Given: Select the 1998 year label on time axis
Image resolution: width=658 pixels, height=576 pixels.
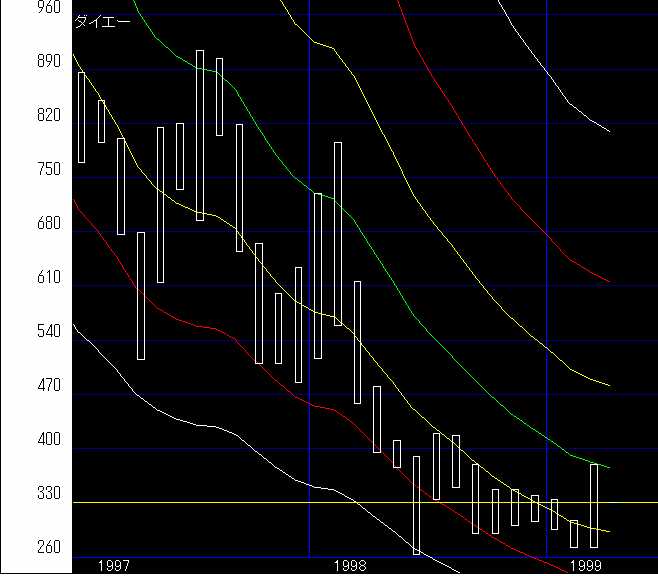Looking at the screenshot, I should 350,566.
